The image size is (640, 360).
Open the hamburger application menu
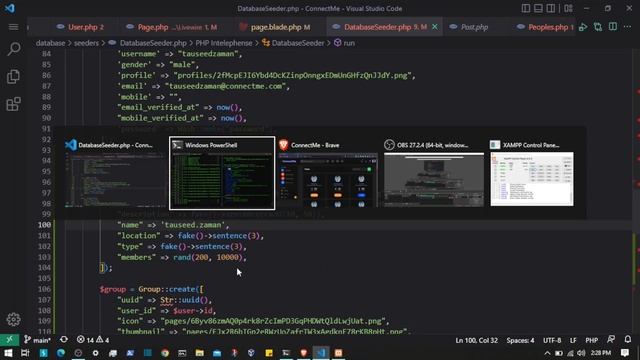click(x=13, y=27)
